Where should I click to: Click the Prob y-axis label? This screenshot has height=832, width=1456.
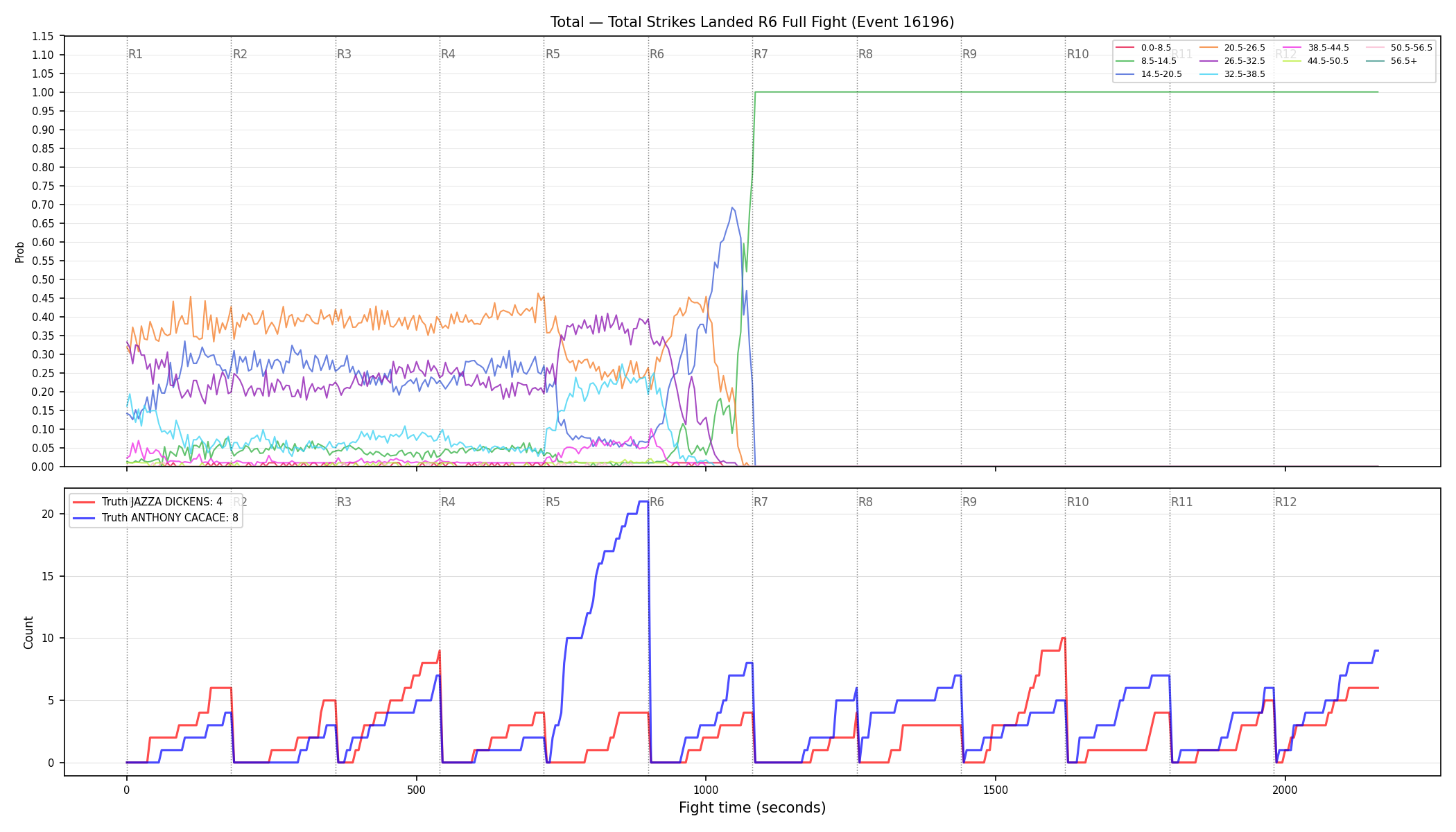[x=20, y=252]
